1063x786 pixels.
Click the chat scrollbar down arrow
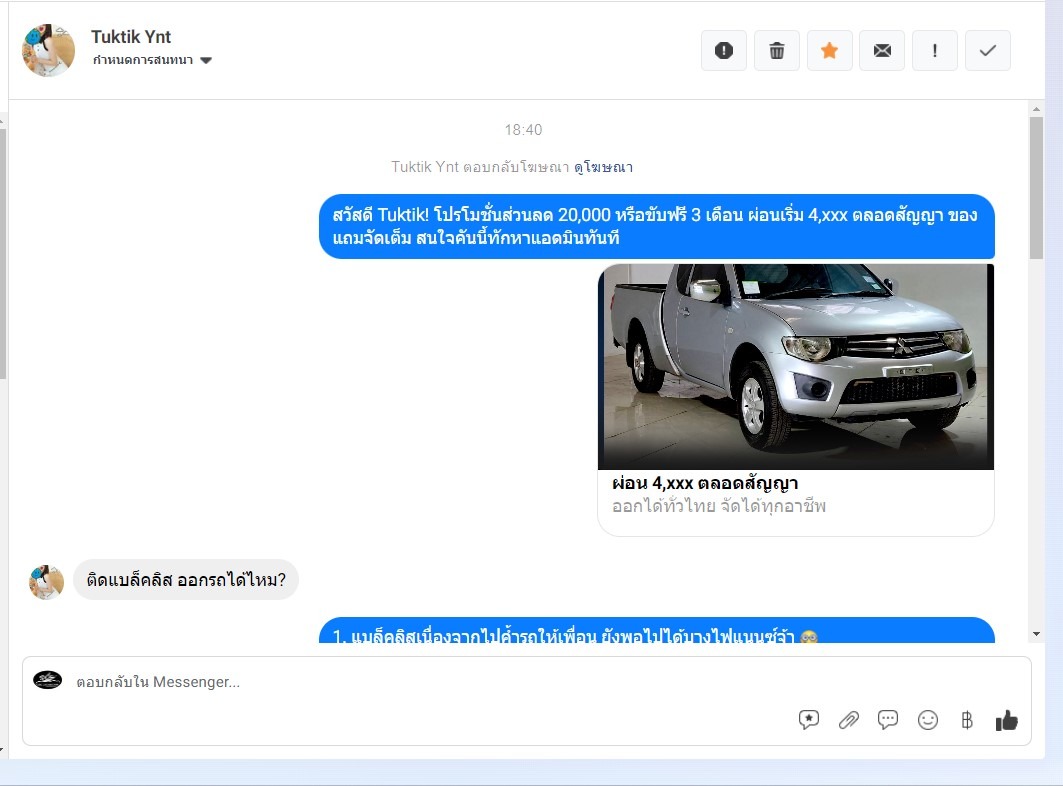[x=1036, y=634]
